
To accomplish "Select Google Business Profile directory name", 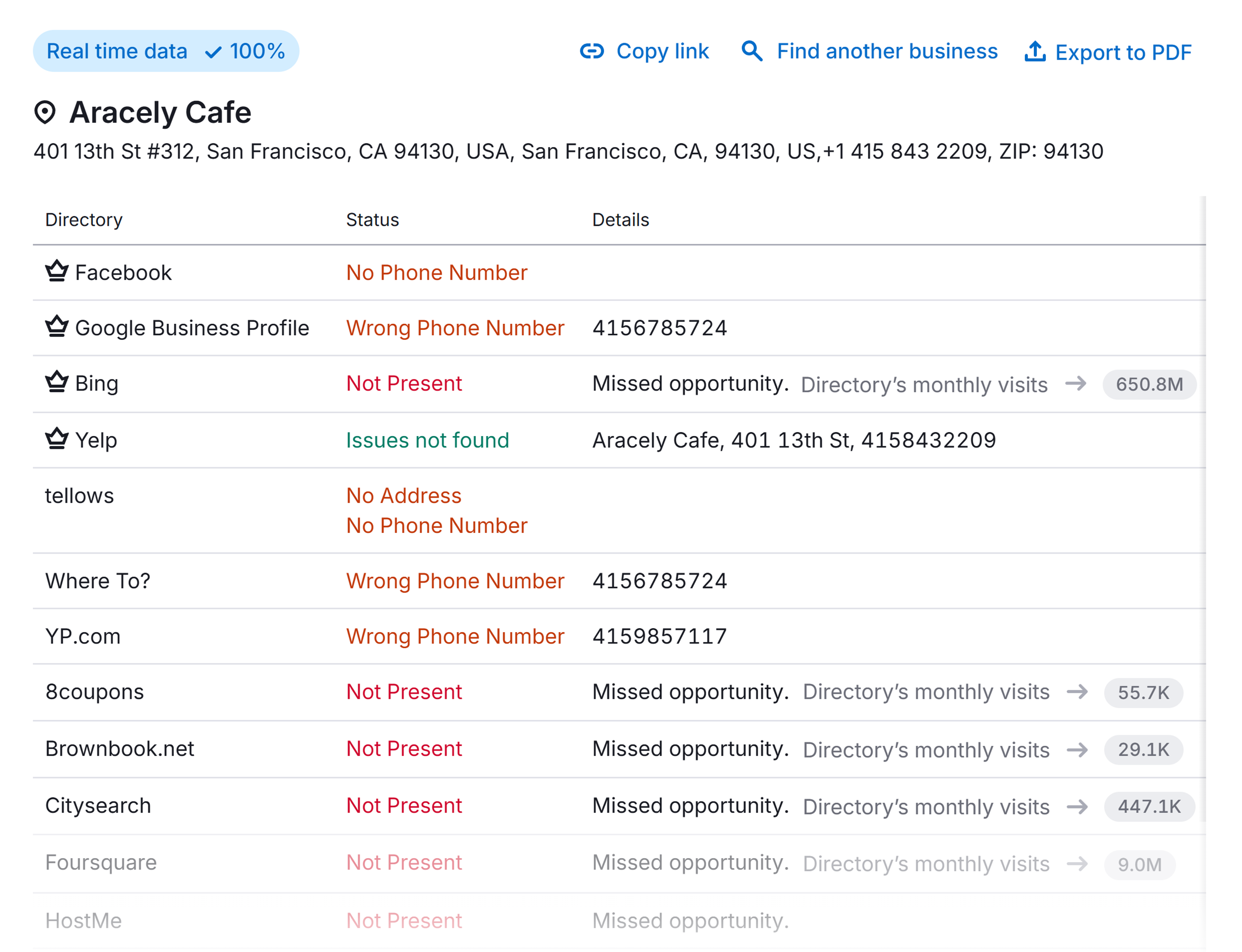I will pyautogui.click(x=192, y=328).
